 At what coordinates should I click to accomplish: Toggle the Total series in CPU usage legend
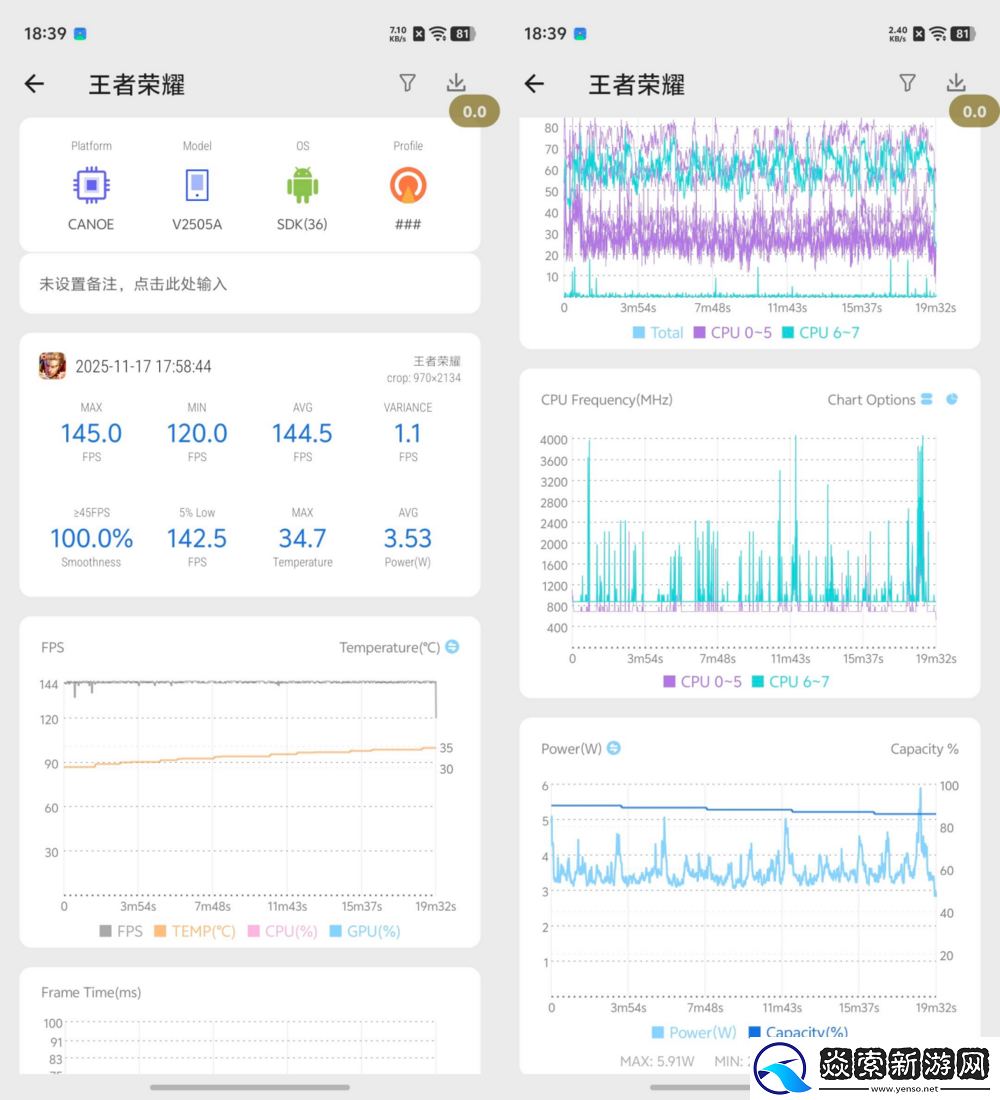(x=657, y=332)
